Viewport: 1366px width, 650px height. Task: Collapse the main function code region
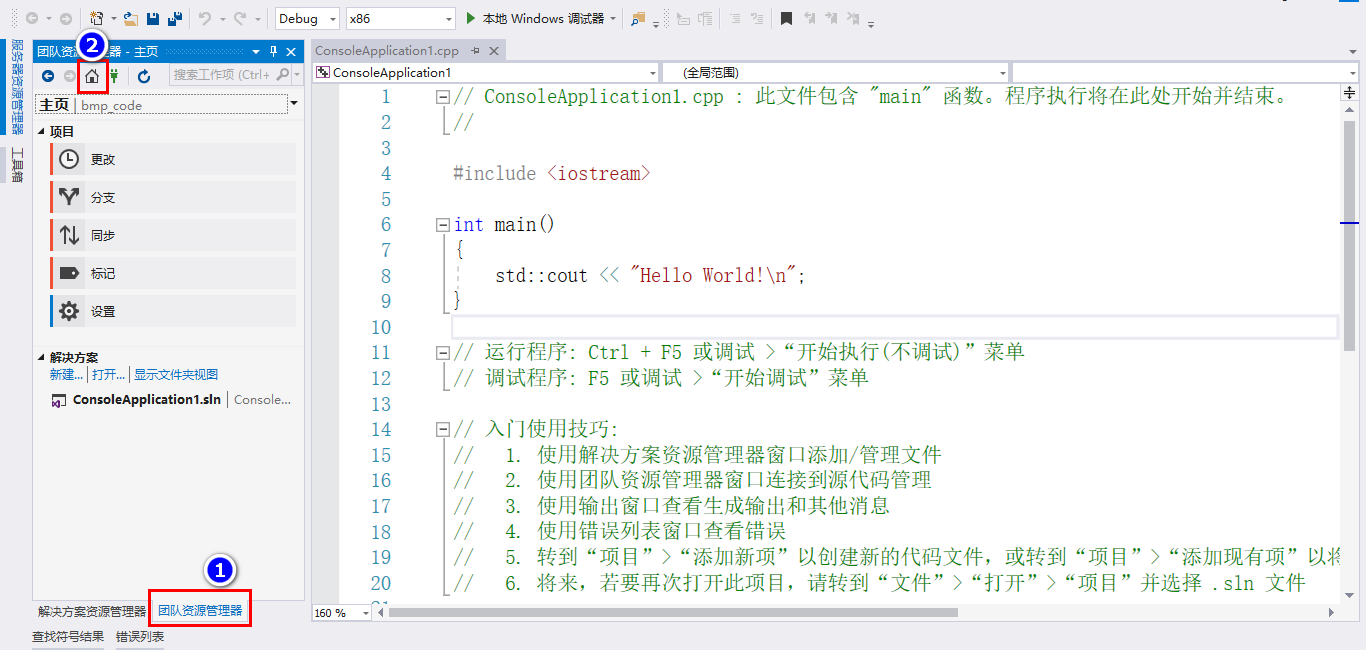(x=441, y=224)
